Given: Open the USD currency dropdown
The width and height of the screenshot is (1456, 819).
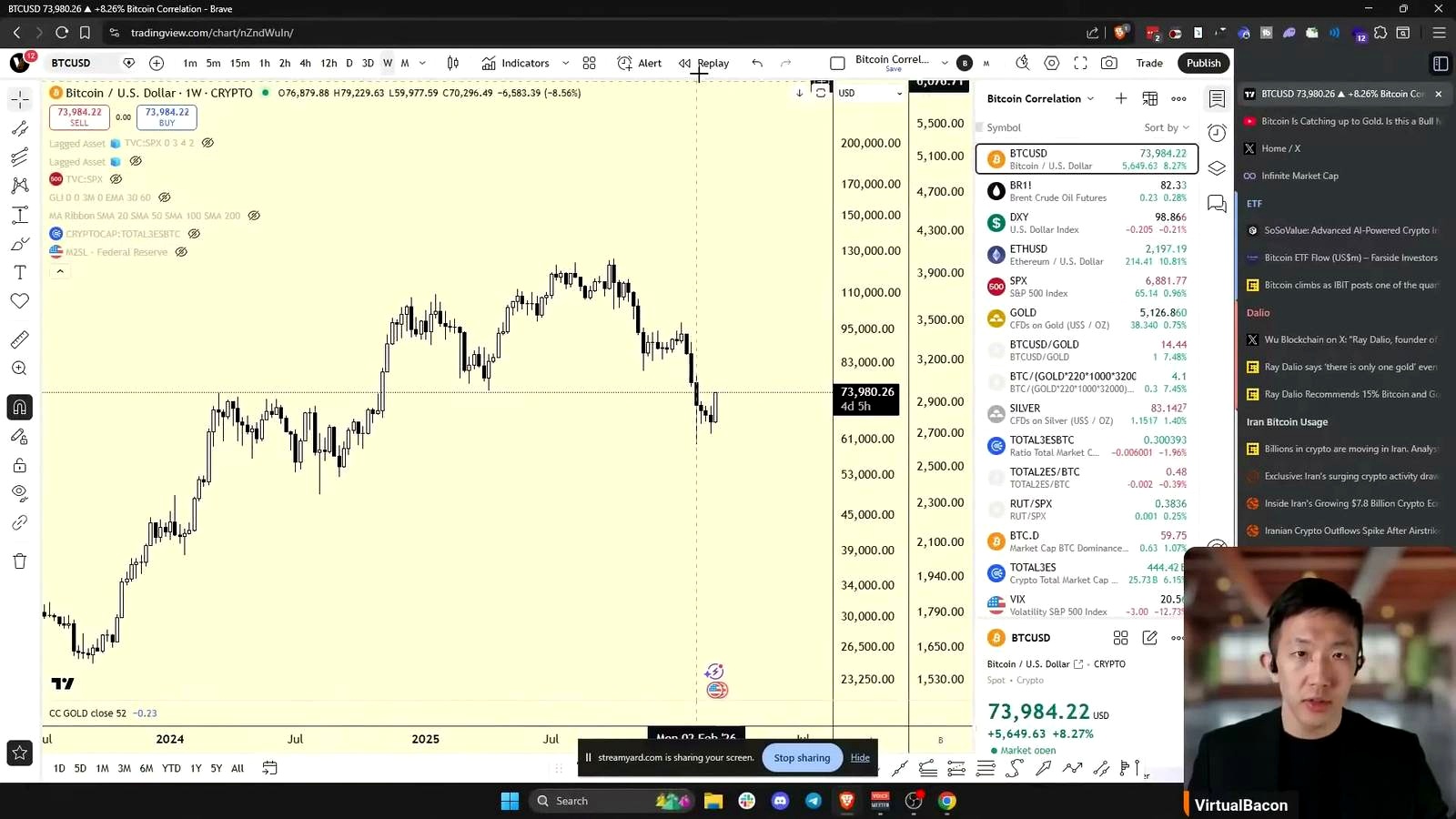Looking at the screenshot, I should click(x=871, y=93).
